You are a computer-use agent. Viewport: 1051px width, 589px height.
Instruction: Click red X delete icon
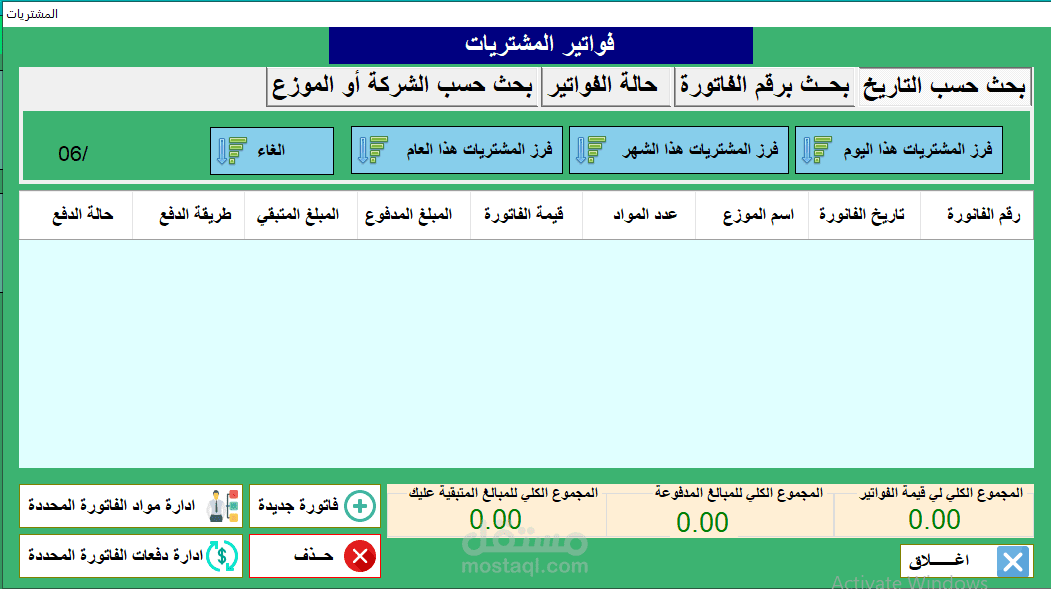point(360,556)
